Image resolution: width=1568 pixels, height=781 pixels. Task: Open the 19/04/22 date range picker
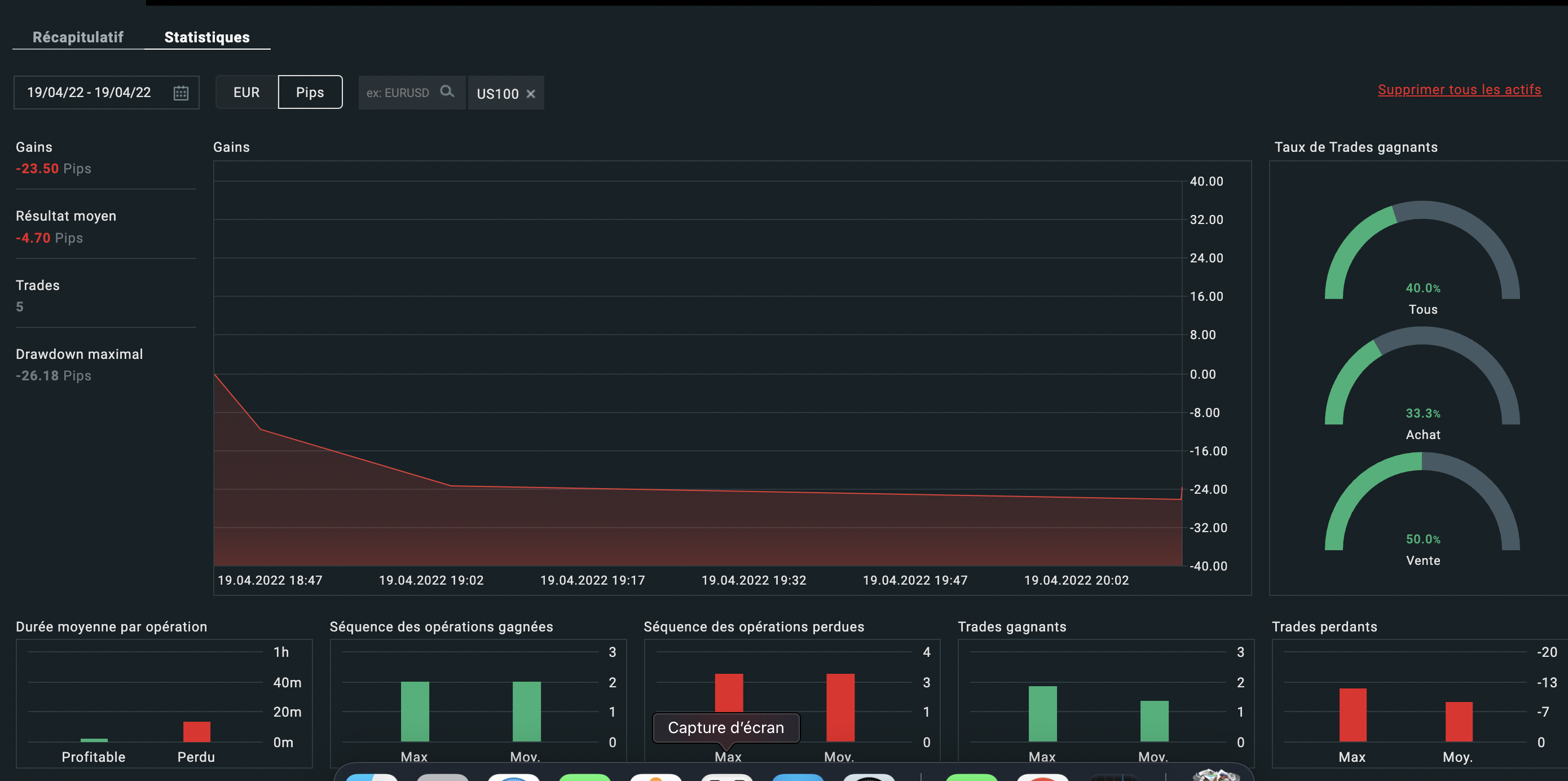tap(89, 93)
